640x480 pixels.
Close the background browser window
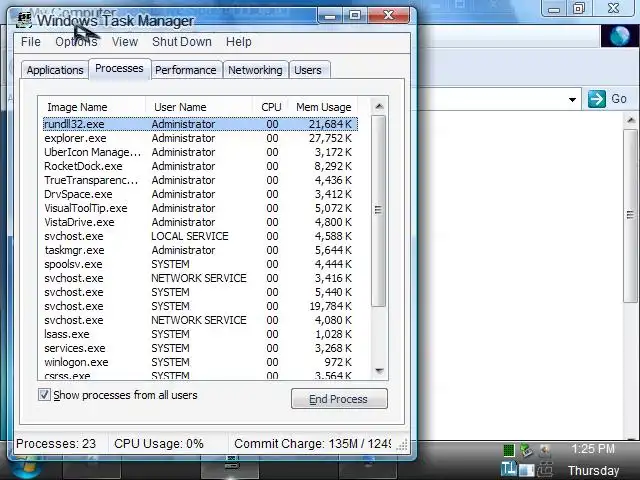(x=613, y=8)
